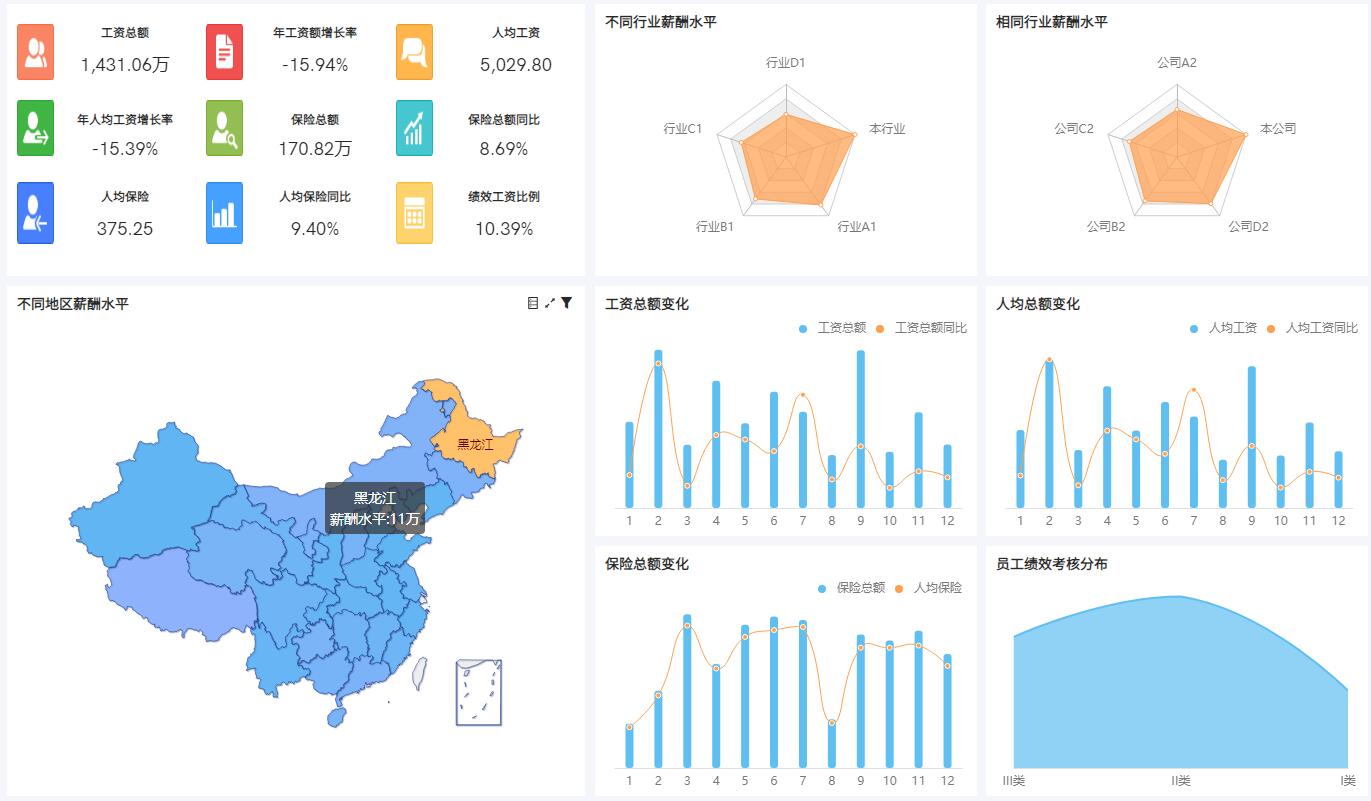The height and width of the screenshot is (801, 1371).
Task: Click the 人均工资 chat bubble icon
Action: (413, 51)
